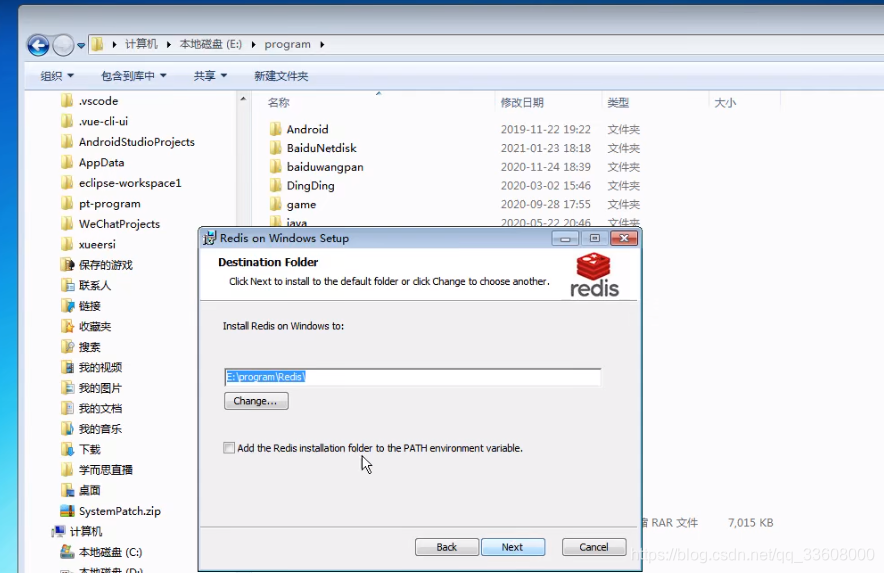The height and width of the screenshot is (573, 884).
Task: Click the Back button in Redis setup
Action: [447, 547]
